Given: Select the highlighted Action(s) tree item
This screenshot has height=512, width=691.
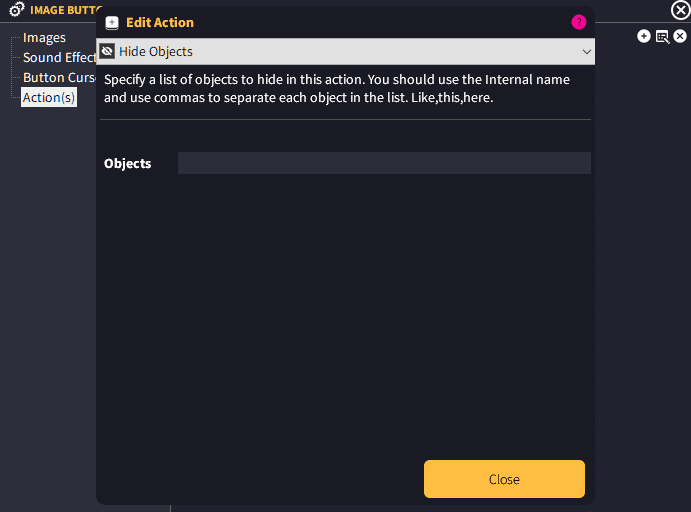Looking at the screenshot, I should click(x=48, y=97).
